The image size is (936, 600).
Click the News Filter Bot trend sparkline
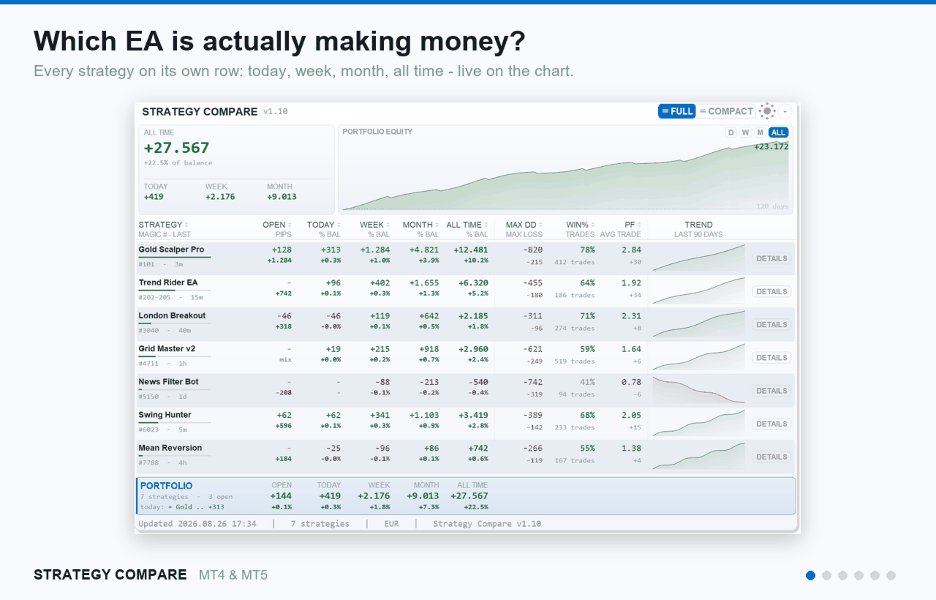[x=698, y=390]
